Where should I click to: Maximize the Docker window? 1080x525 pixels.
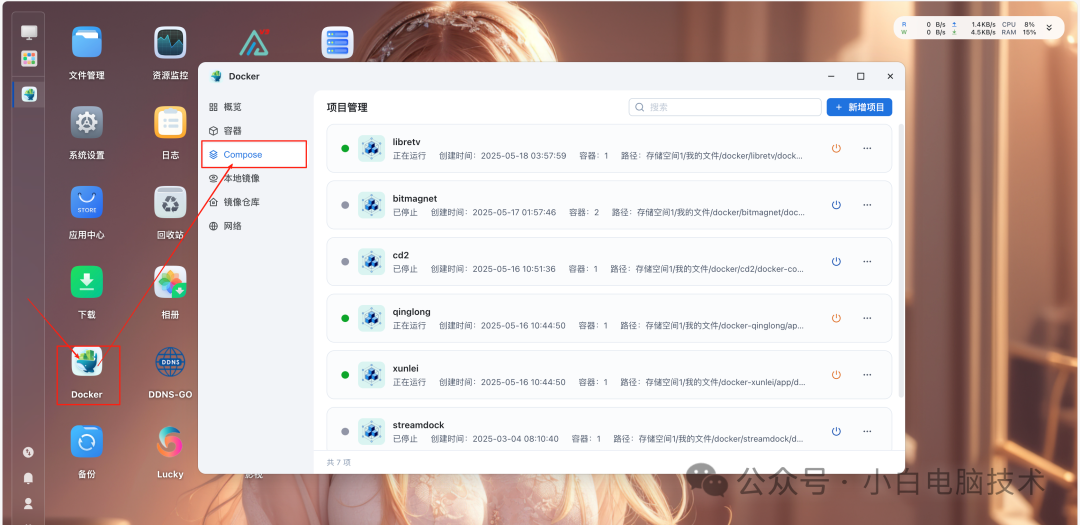[860, 76]
